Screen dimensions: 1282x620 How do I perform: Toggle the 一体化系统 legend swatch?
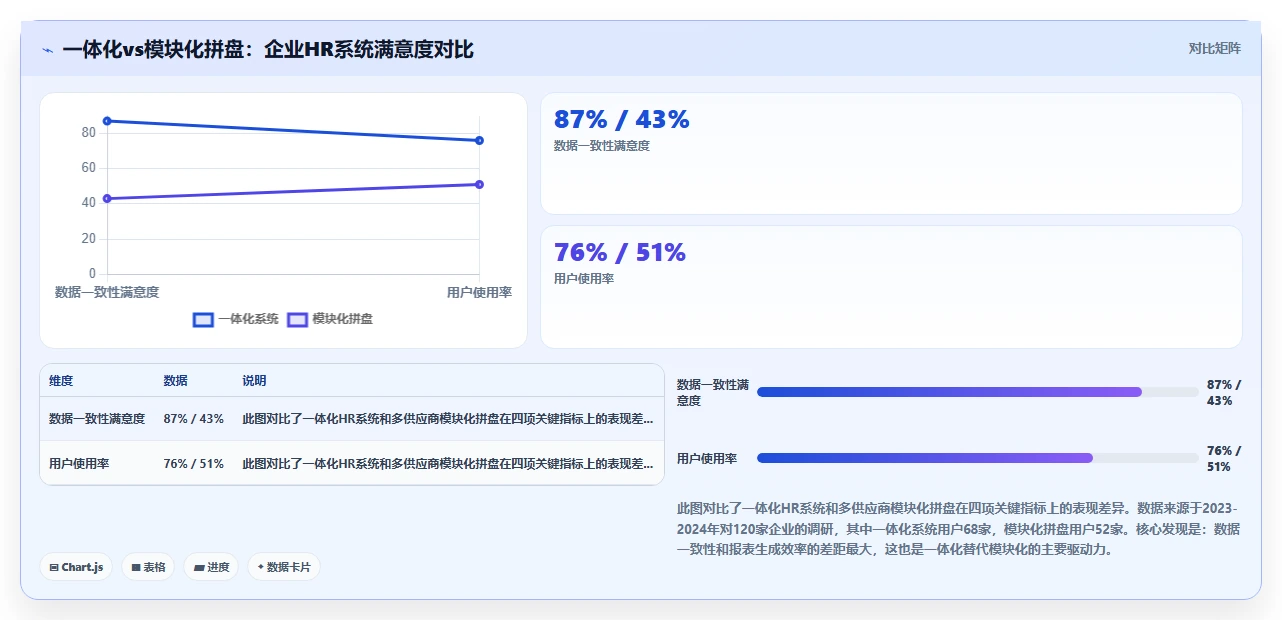pos(203,320)
